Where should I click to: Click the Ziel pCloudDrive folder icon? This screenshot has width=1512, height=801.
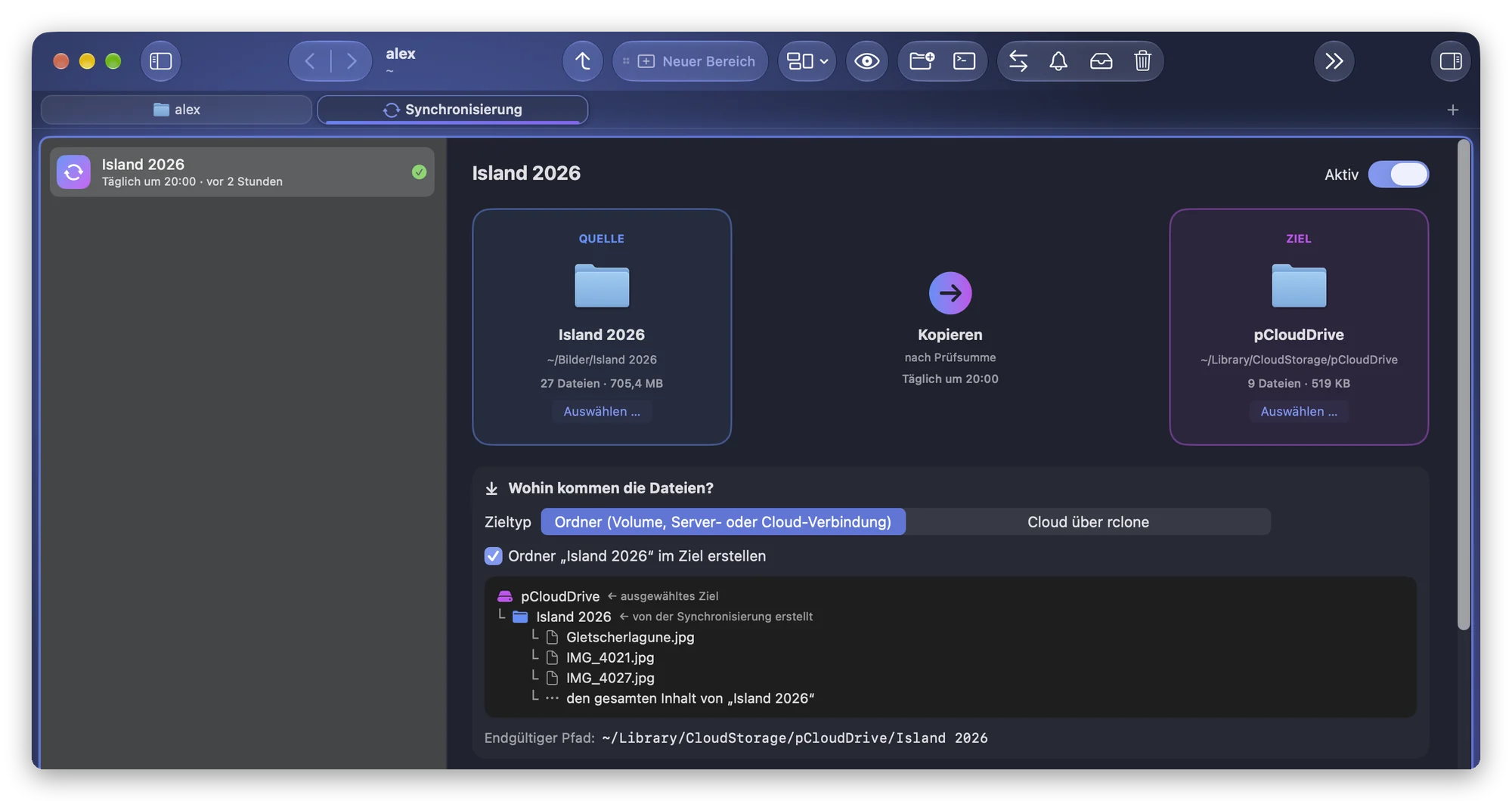pyautogui.click(x=1299, y=286)
